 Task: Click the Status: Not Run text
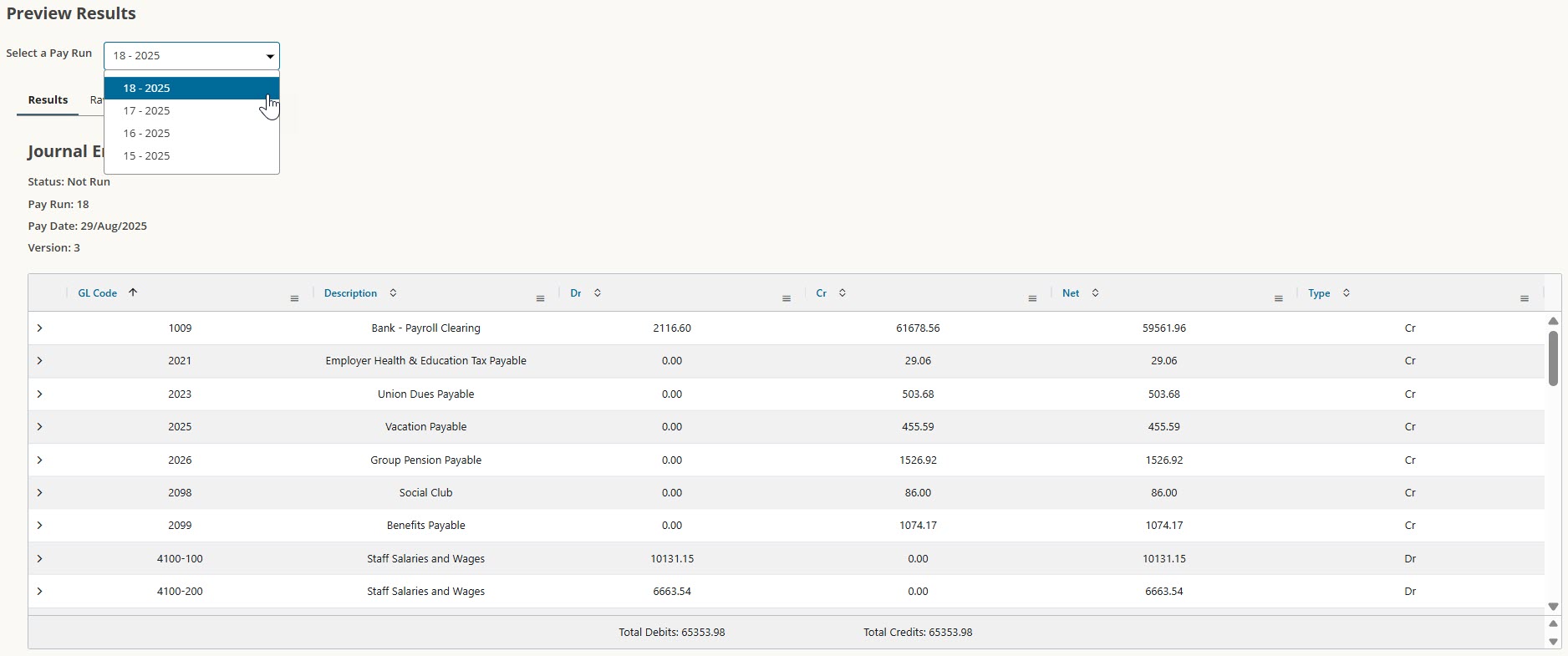click(x=69, y=181)
